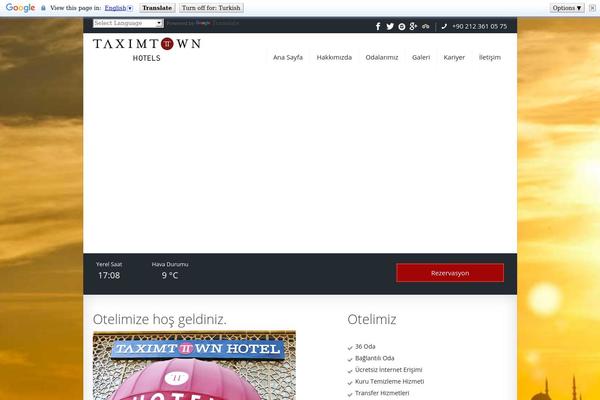Click Kuru Temizleme Hizmeti list item
The width and height of the screenshot is (600, 400).
pyautogui.click(x=389, y=381)
